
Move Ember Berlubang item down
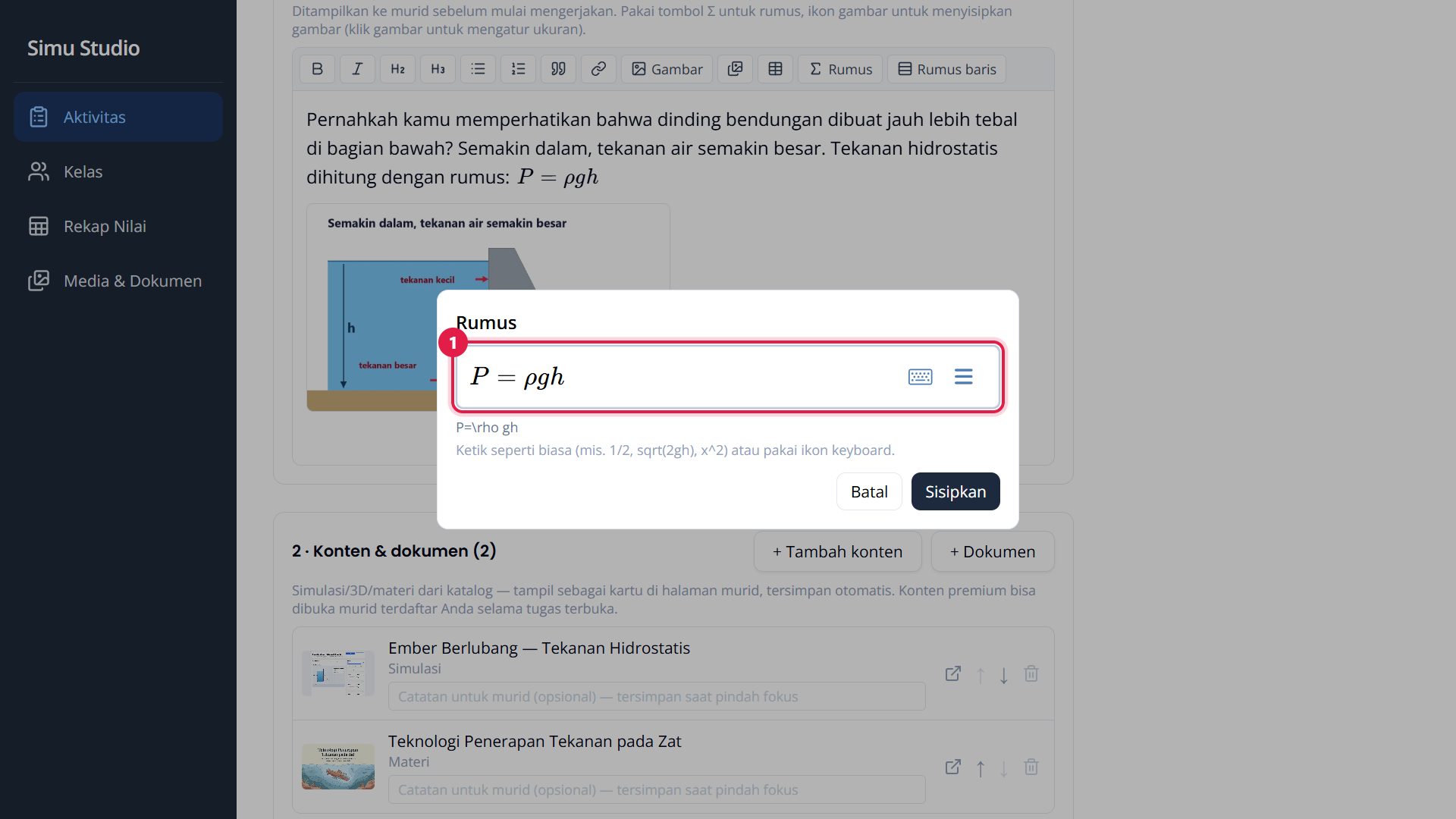point(1004,675)
